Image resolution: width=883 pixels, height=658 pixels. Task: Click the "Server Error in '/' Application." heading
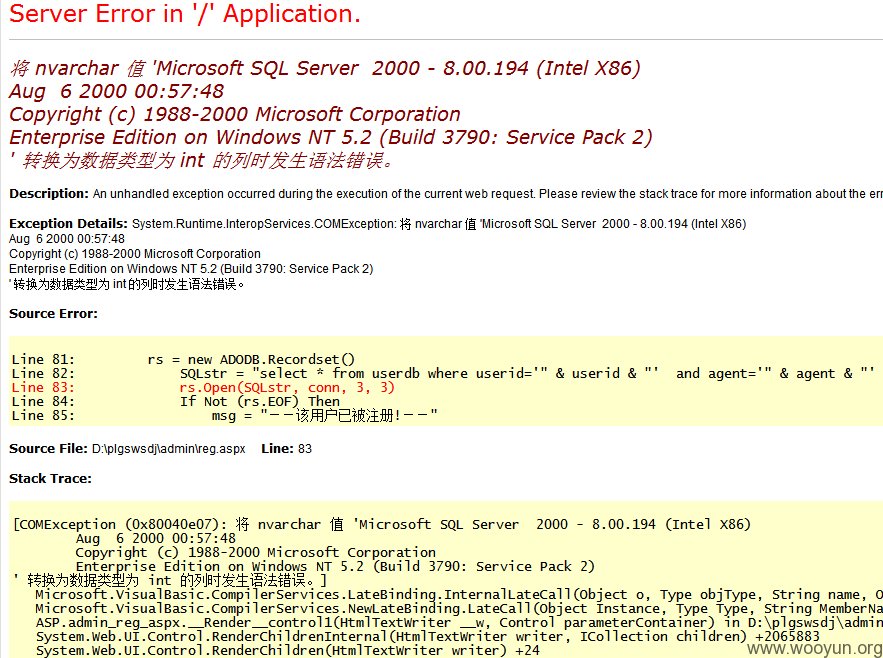[185, 14]
